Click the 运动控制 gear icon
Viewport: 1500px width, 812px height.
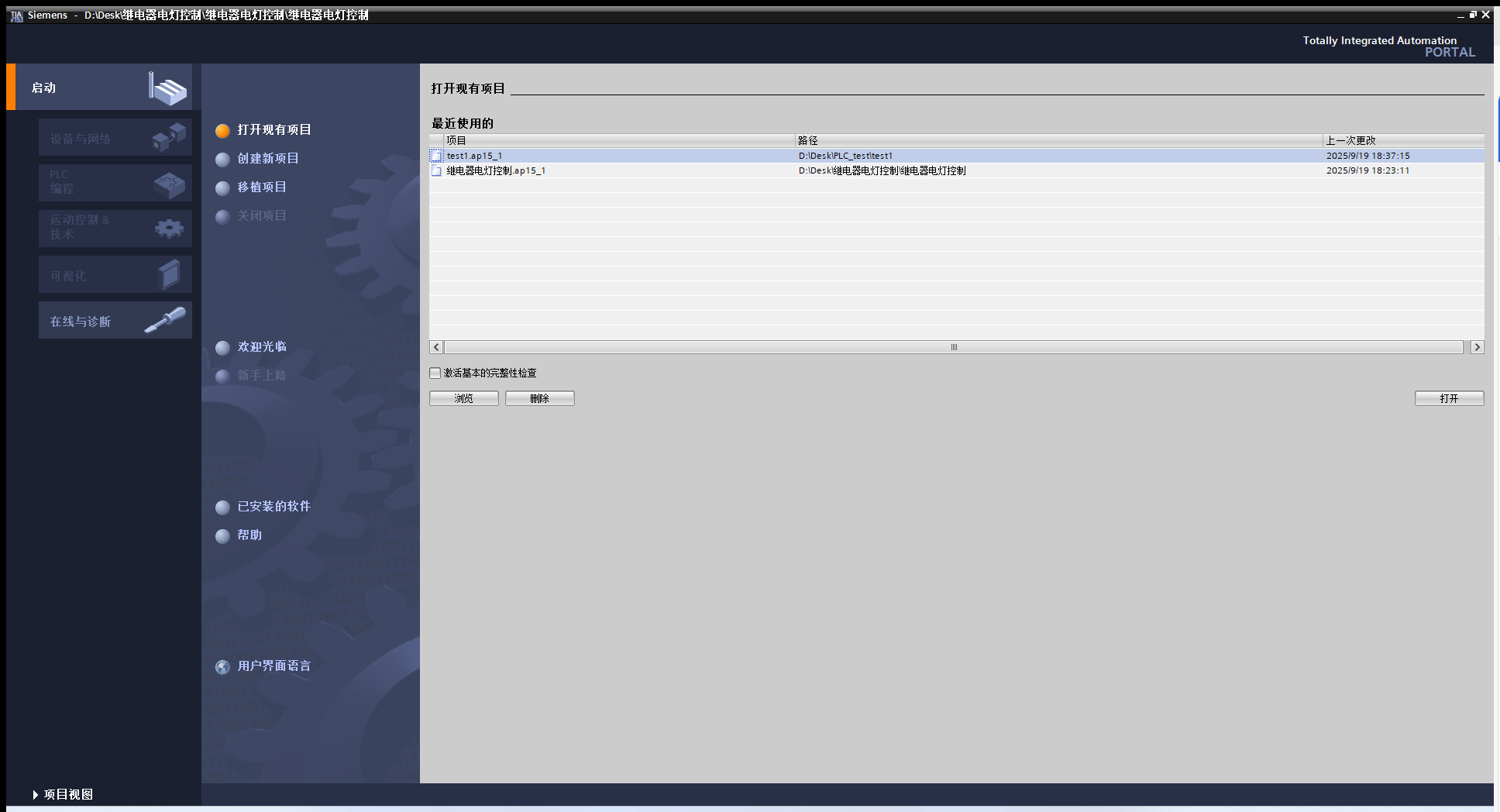[169, 229]
